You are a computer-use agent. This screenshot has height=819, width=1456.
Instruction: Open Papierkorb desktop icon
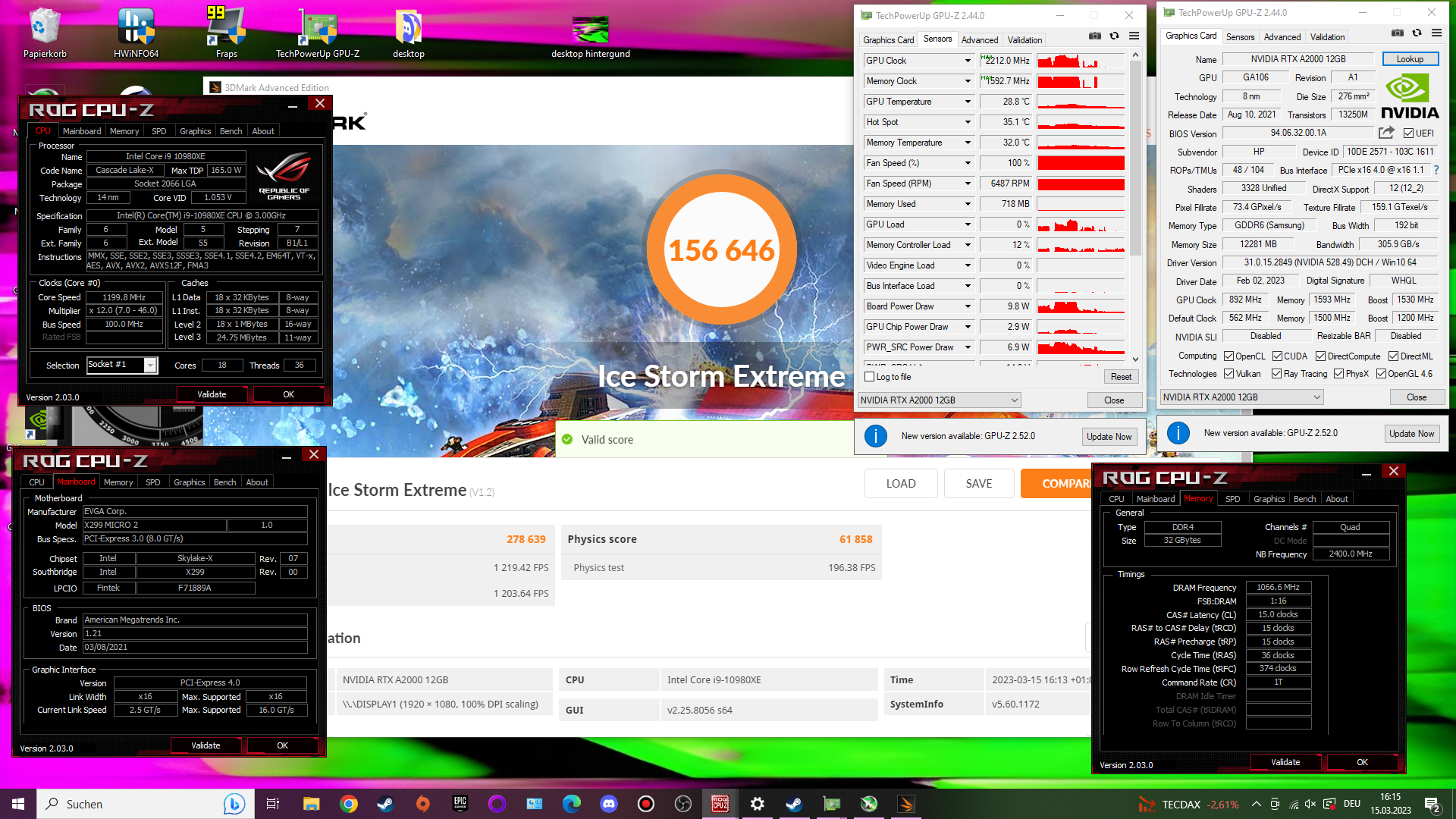click(45, 33)
